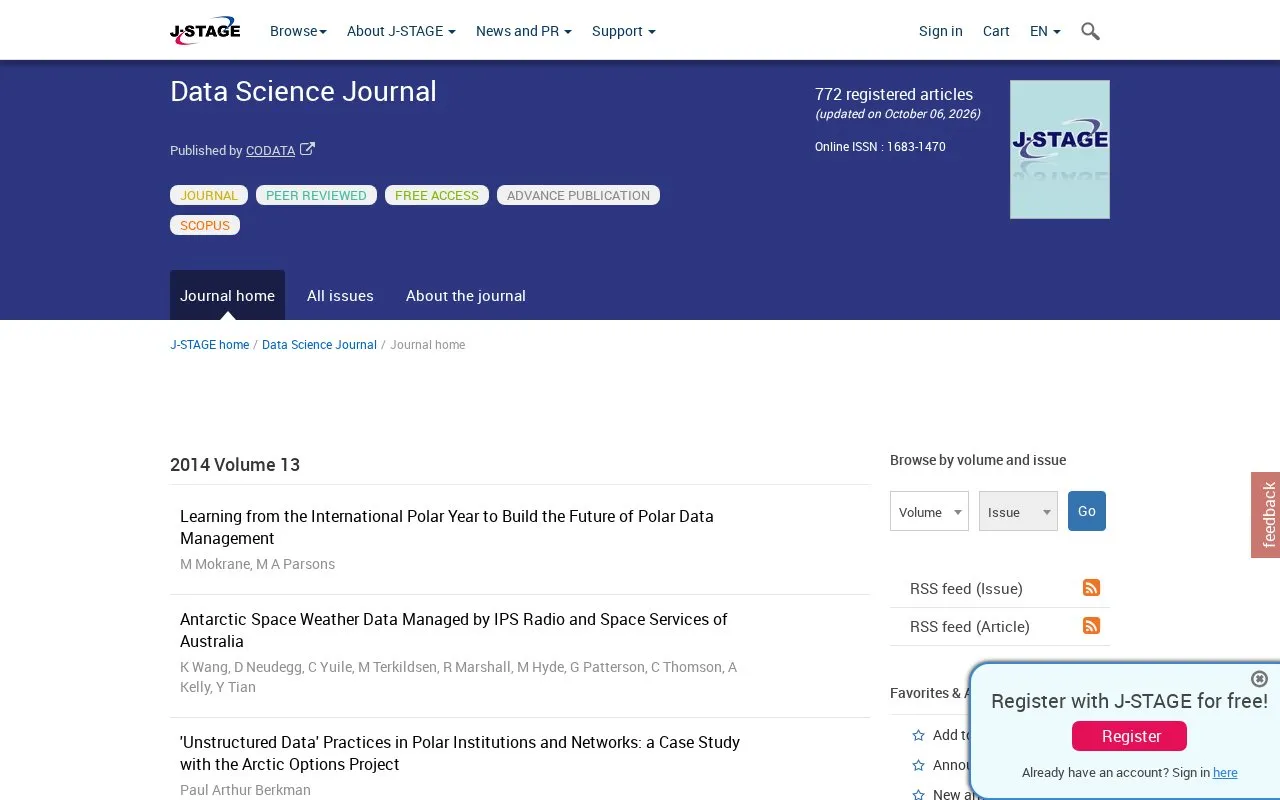Click the SCOPUS badge
The image size is (1280, 800).
[x=205, y=225]
